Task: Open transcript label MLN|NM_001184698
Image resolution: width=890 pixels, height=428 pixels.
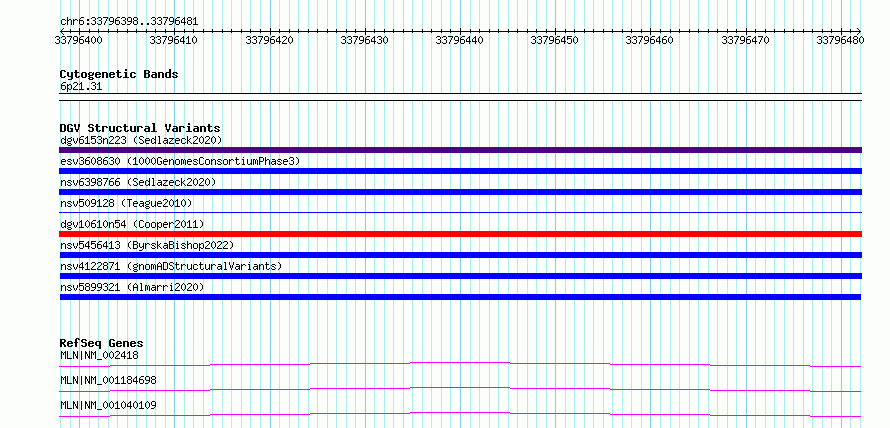Action: (x=108, y=380)
